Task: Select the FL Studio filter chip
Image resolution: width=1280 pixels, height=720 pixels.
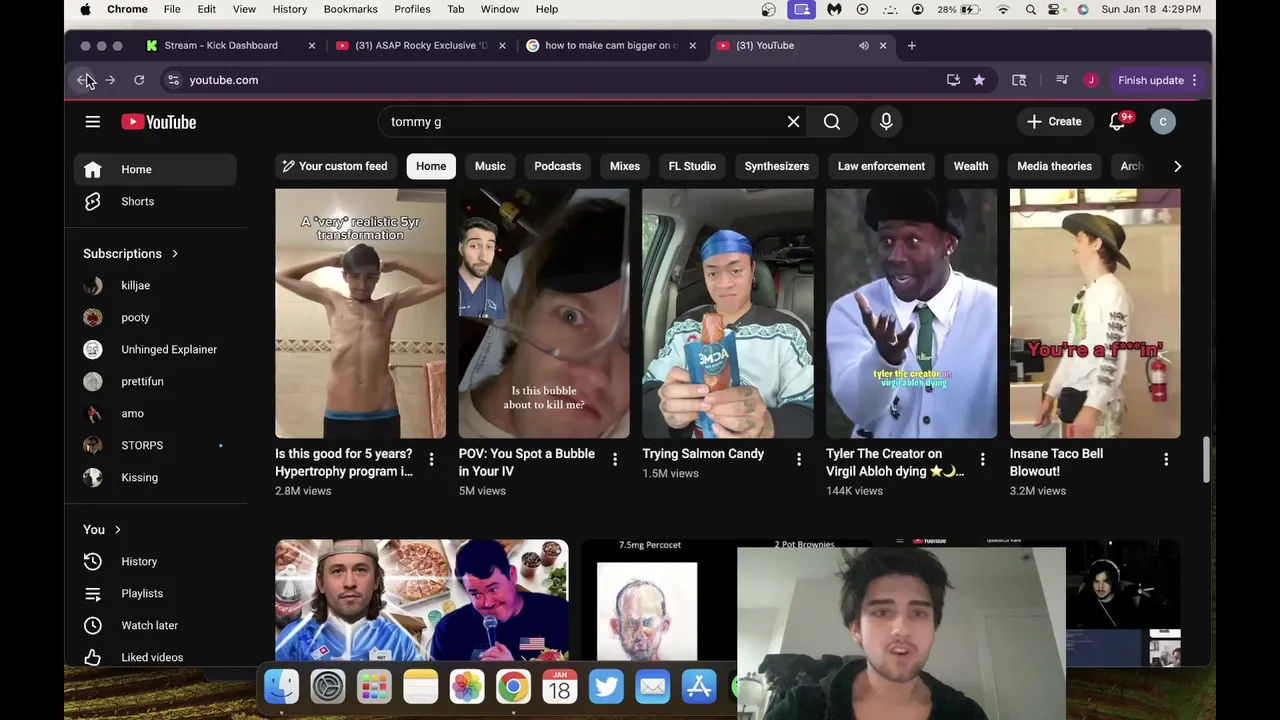Action: pyautogui.click(x=692, y=166)
